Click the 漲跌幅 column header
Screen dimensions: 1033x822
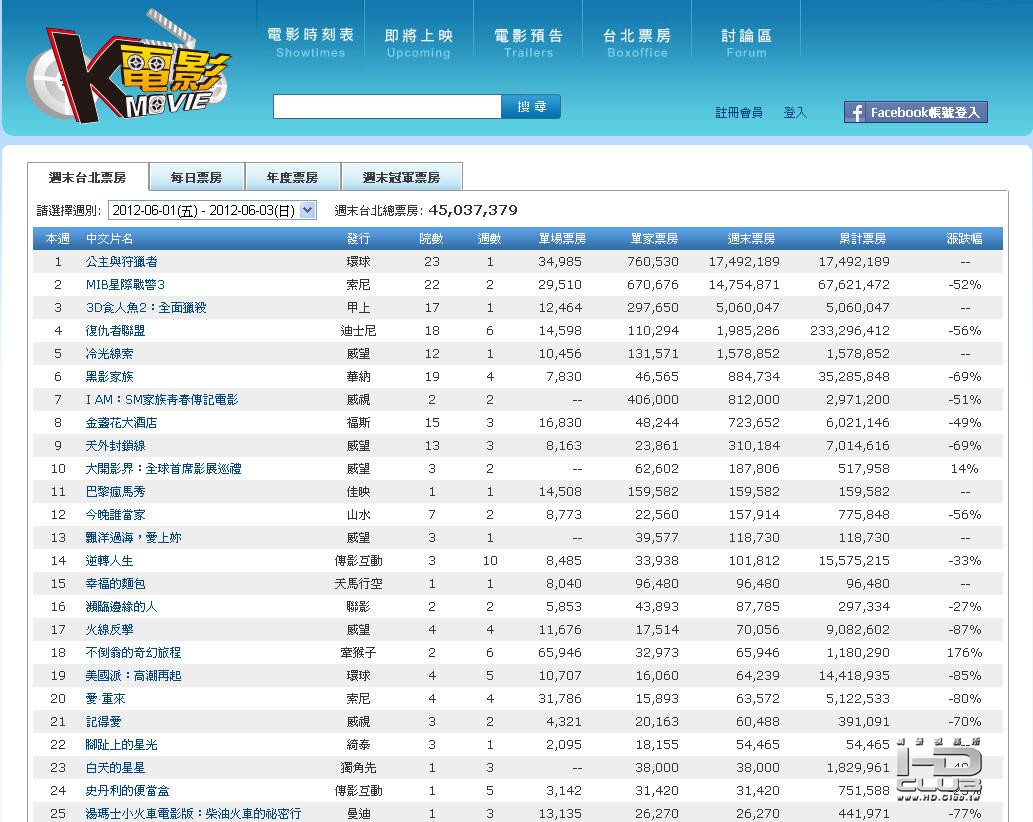[964, 238]
